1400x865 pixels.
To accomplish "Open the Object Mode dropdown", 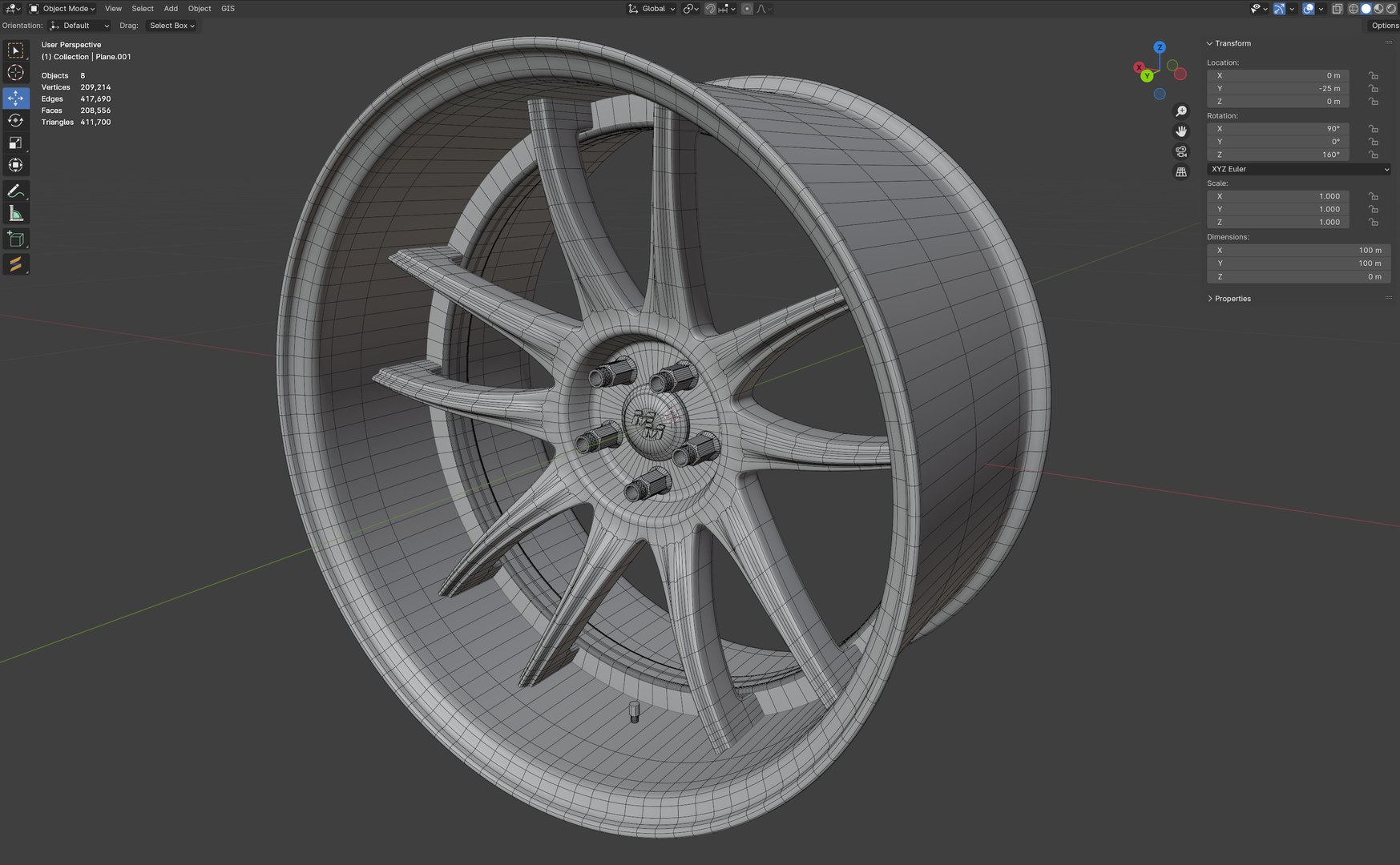I will click(62, 9).
